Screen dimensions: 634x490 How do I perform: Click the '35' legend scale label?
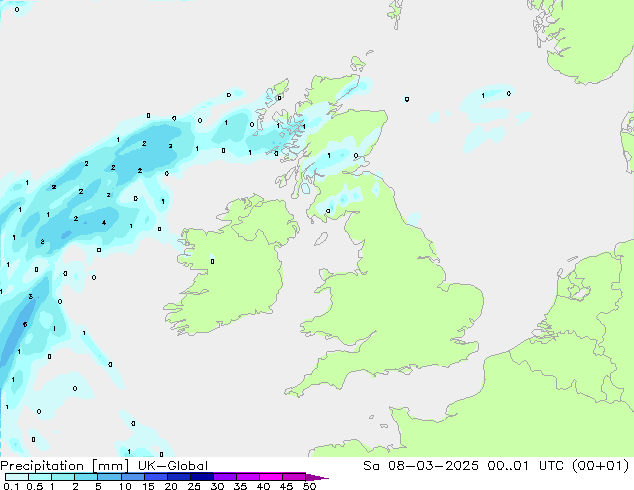(240, 486)
